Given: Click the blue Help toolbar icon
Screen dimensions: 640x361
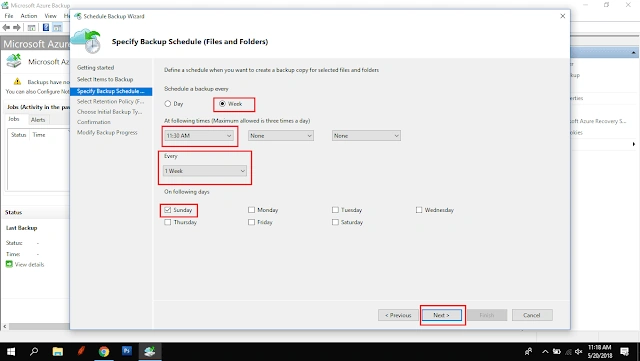Looking at the screenshot, I should pos(46,27).
